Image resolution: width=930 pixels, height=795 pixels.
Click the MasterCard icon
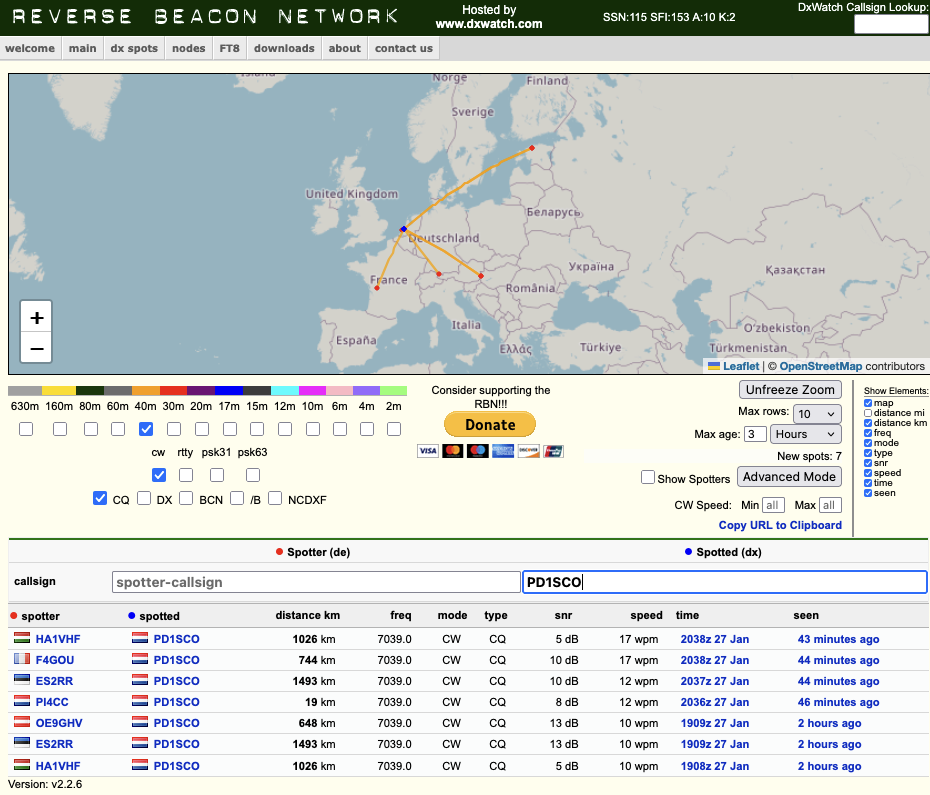[x=453, y=451]
